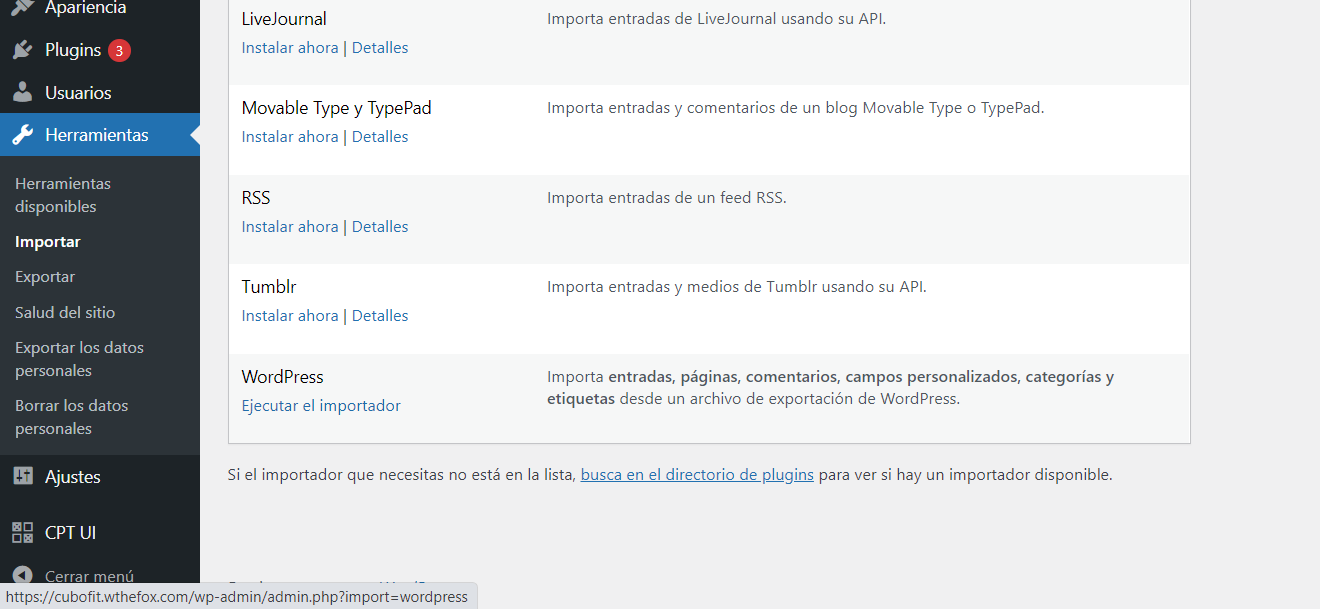The height and width of the screenshot is (609, 1320).
Task: Select Importar in the tools submenu
Action: (x=48, y=242)
